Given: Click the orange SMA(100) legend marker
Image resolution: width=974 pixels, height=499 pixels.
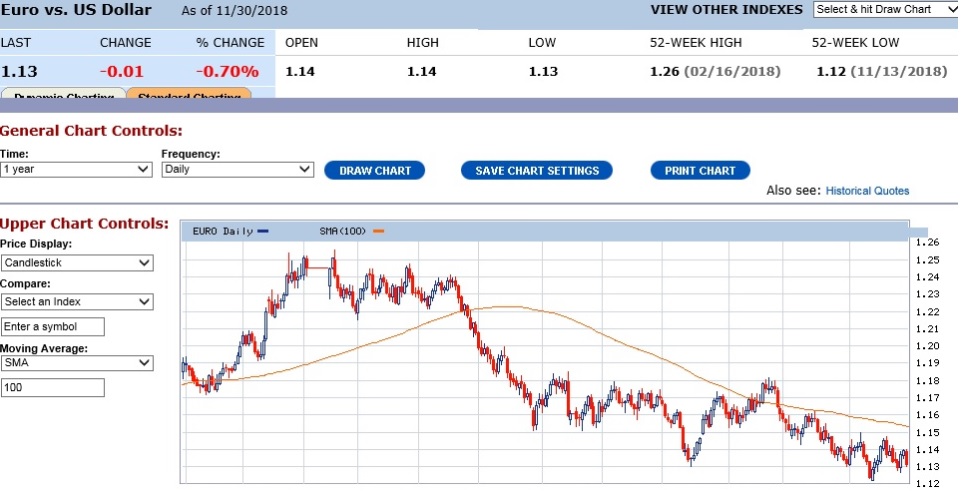Looking at the screenshot, I should click(x=378, y=231).
